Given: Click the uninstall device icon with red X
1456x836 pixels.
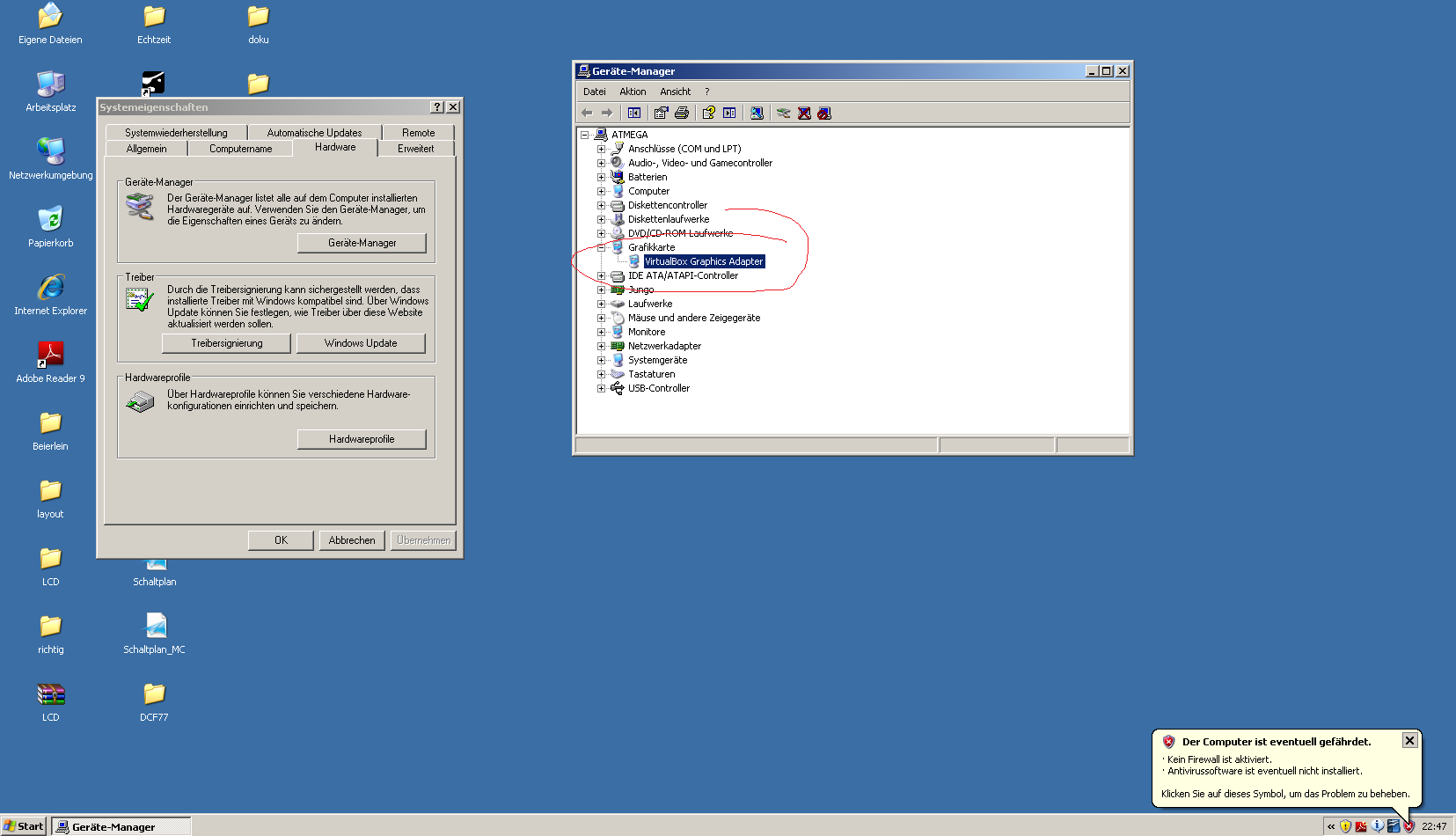Looking at the screenshot, I should [x=804, y=113].
